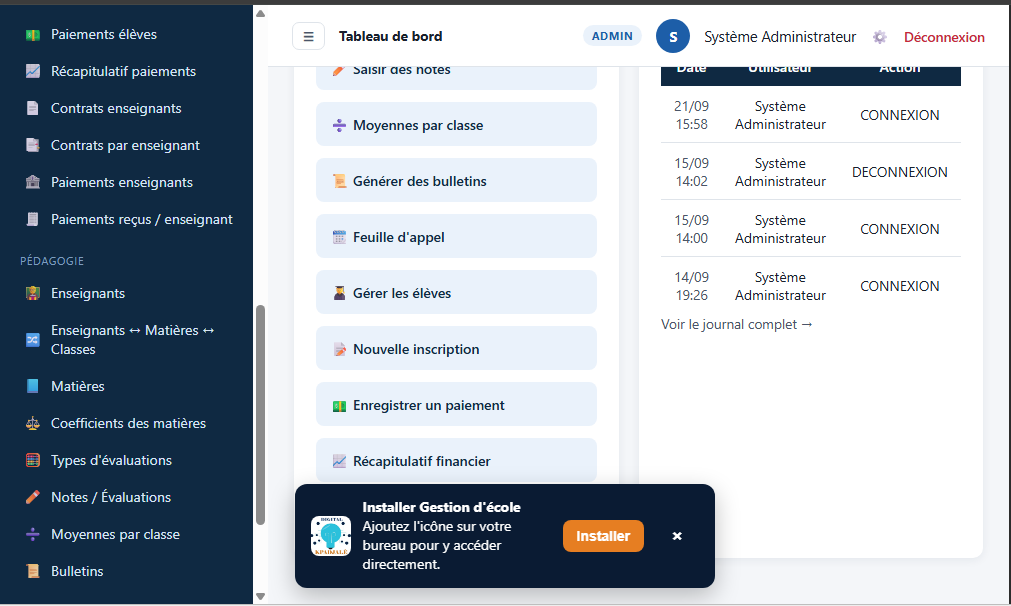This screenshot has height=606, width=1011.
Task: Go to Coefficients des matières in sidebar
Action: click(126, 424)
